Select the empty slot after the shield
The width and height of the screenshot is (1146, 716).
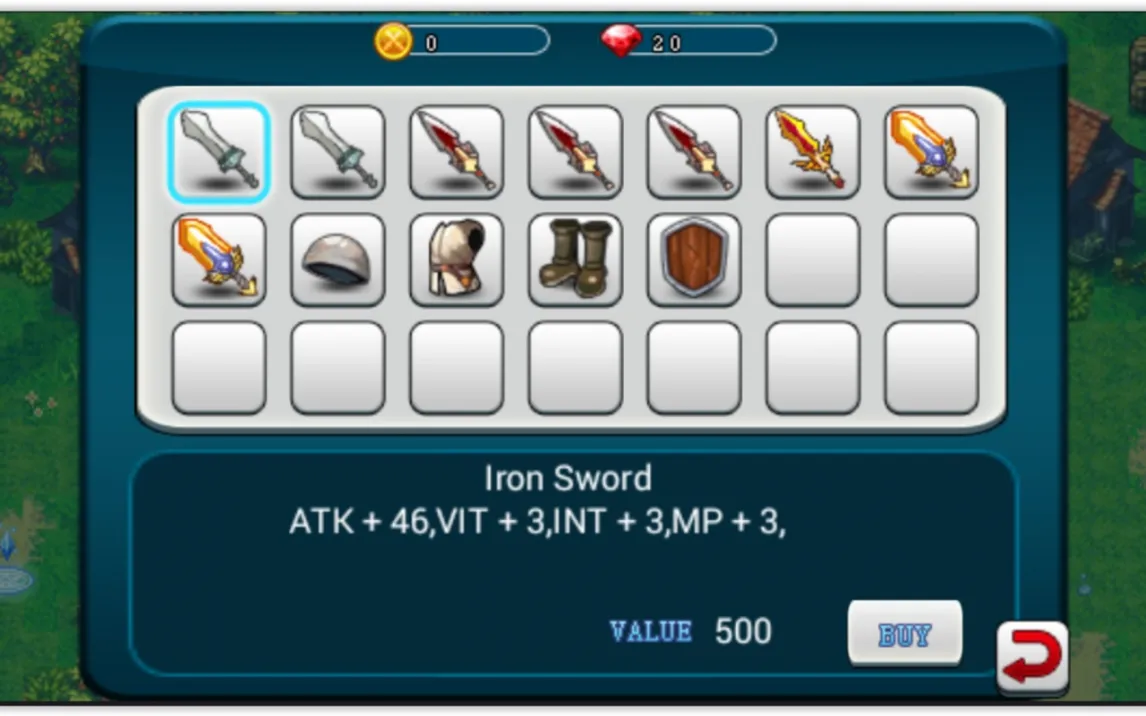tap(812, 259)
